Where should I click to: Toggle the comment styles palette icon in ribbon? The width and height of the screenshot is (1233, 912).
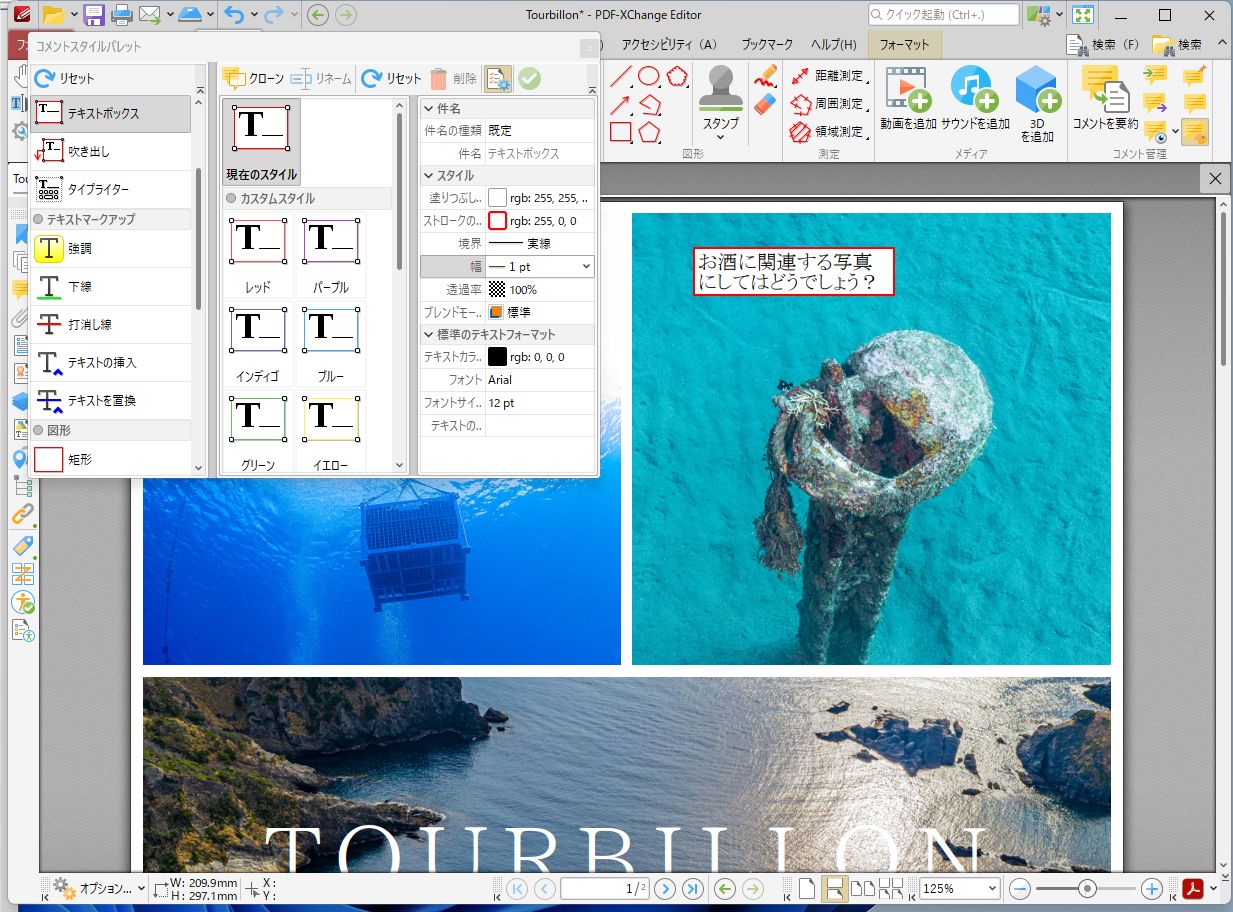coord(1195,132)
